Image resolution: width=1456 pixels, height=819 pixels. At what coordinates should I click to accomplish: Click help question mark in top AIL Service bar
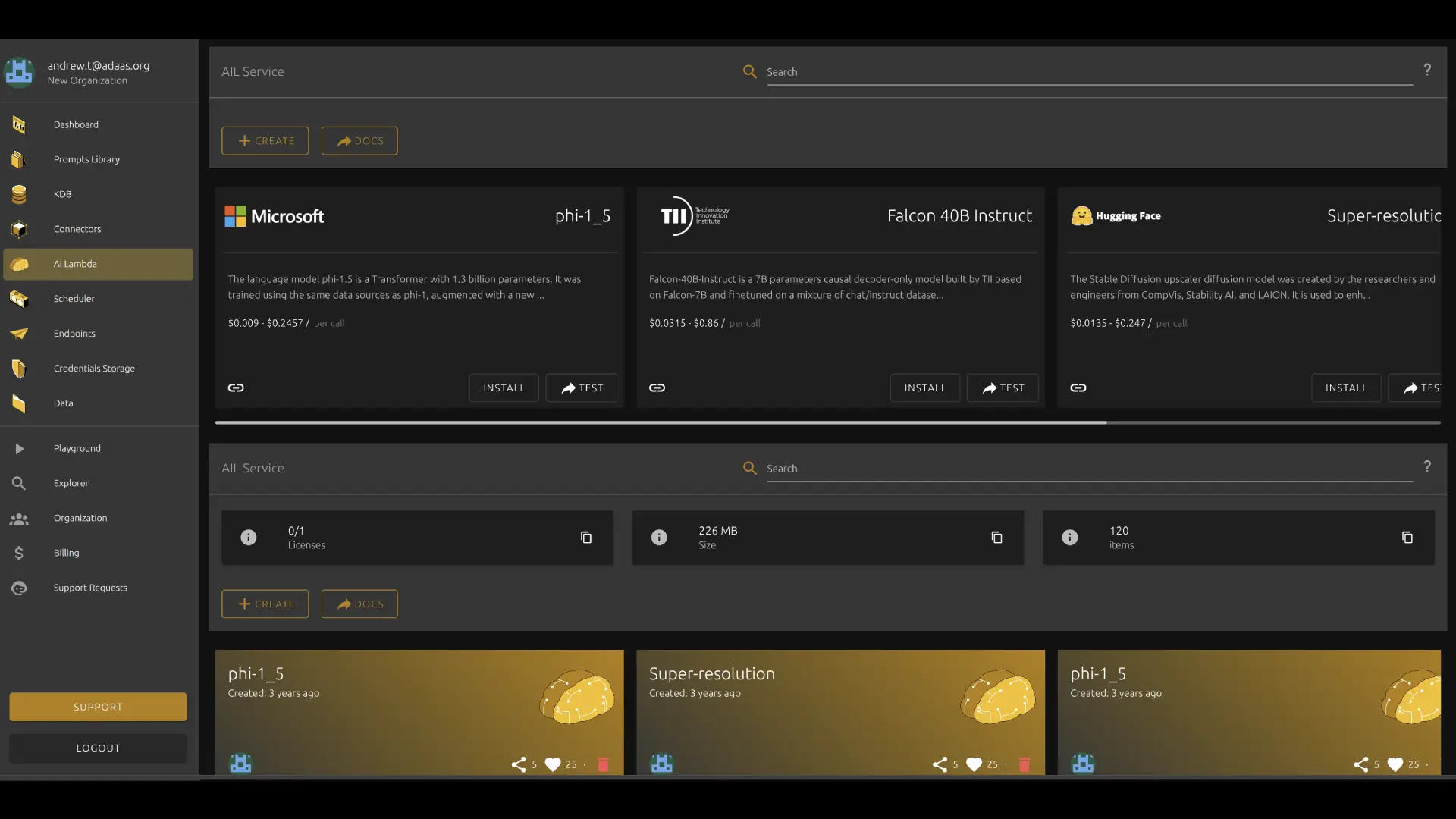[x=1427, y=70]
